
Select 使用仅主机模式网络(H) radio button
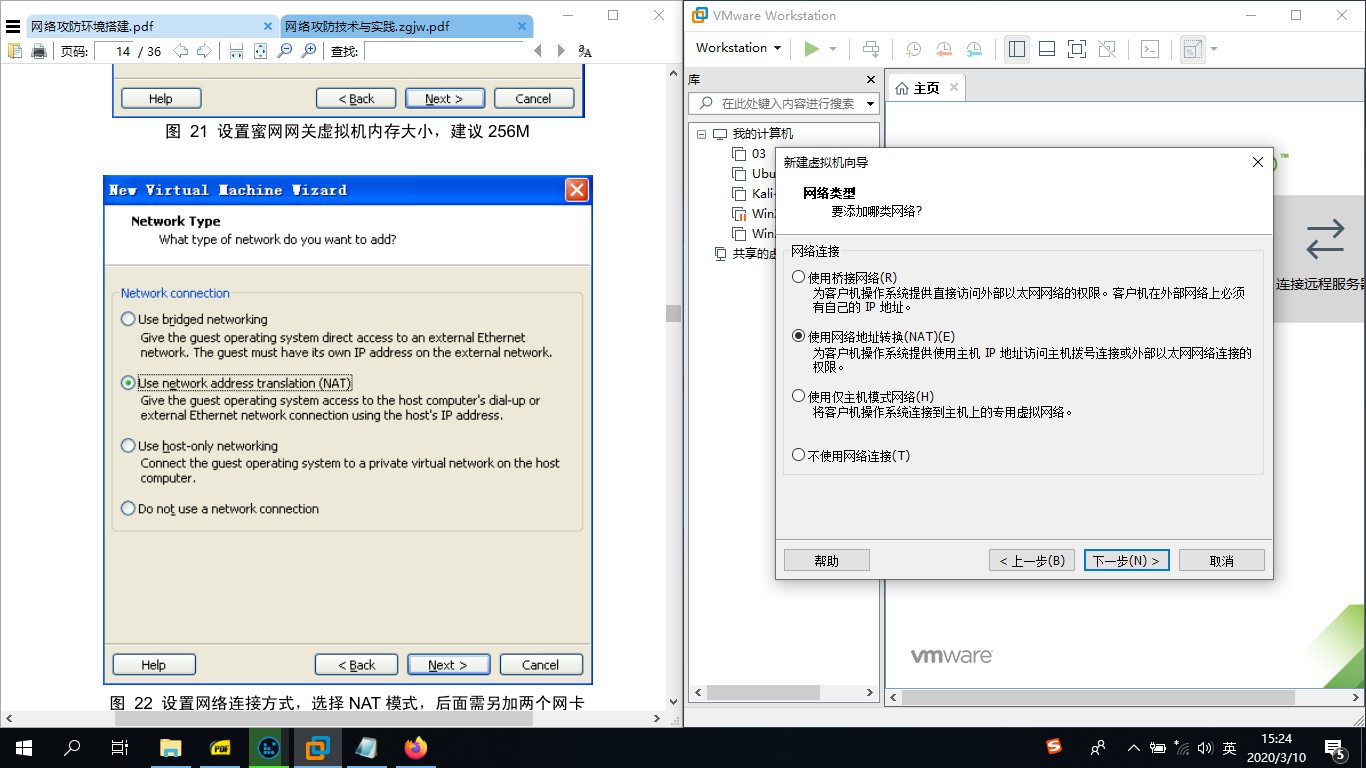(x=798, y=396)
